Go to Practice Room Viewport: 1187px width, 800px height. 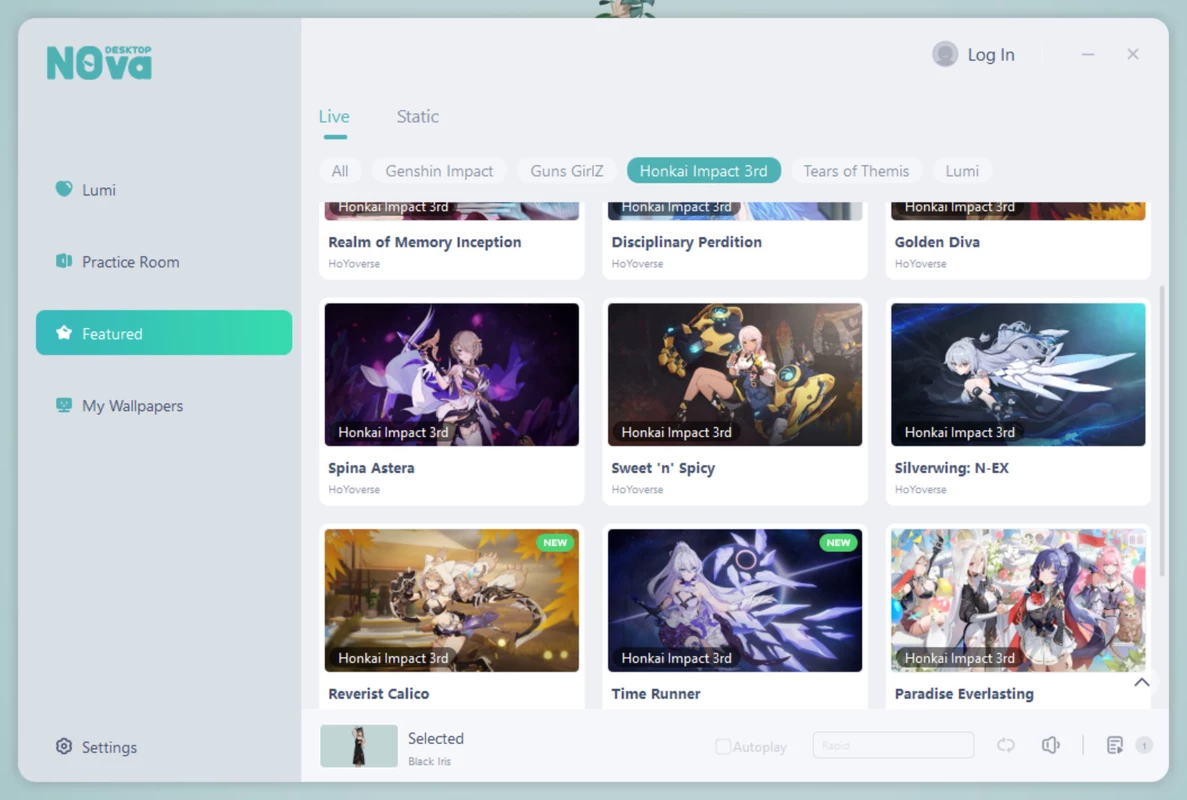point(164,262)
